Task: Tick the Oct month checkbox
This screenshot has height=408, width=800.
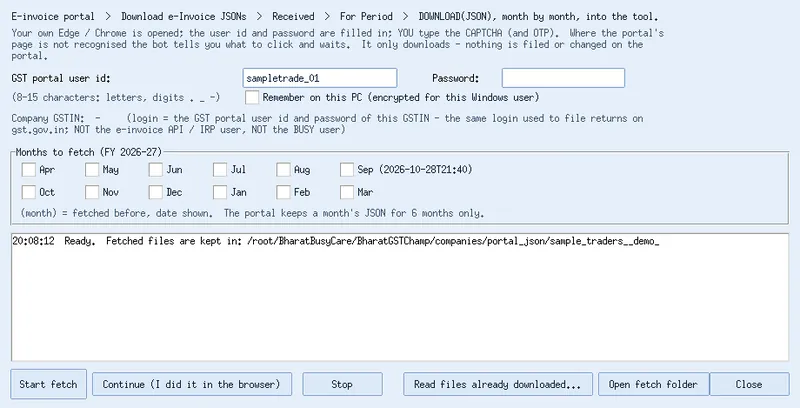Action: [x=29, y=192]
